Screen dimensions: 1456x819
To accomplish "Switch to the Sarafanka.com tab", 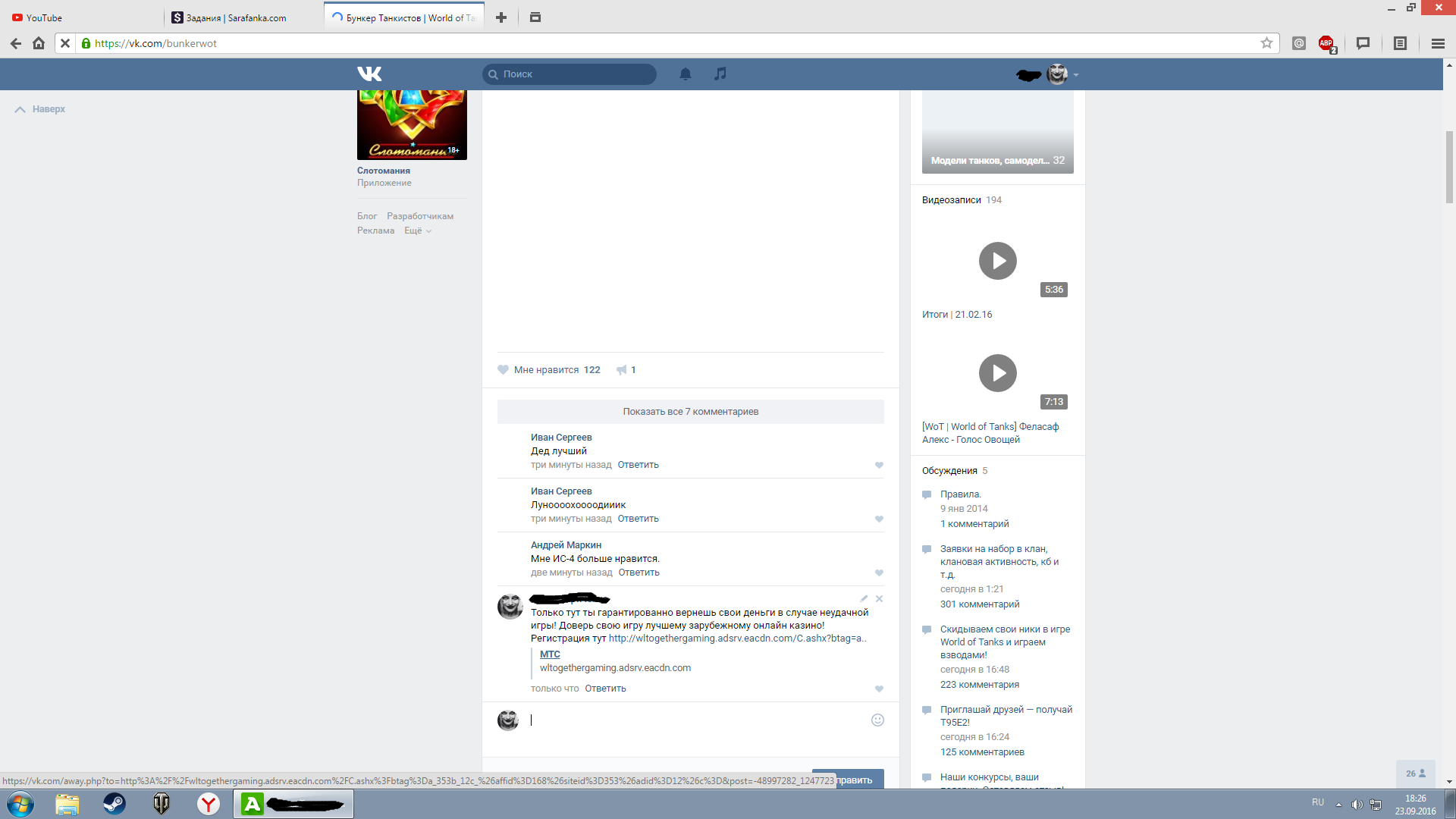I will [x=241, y=17].
